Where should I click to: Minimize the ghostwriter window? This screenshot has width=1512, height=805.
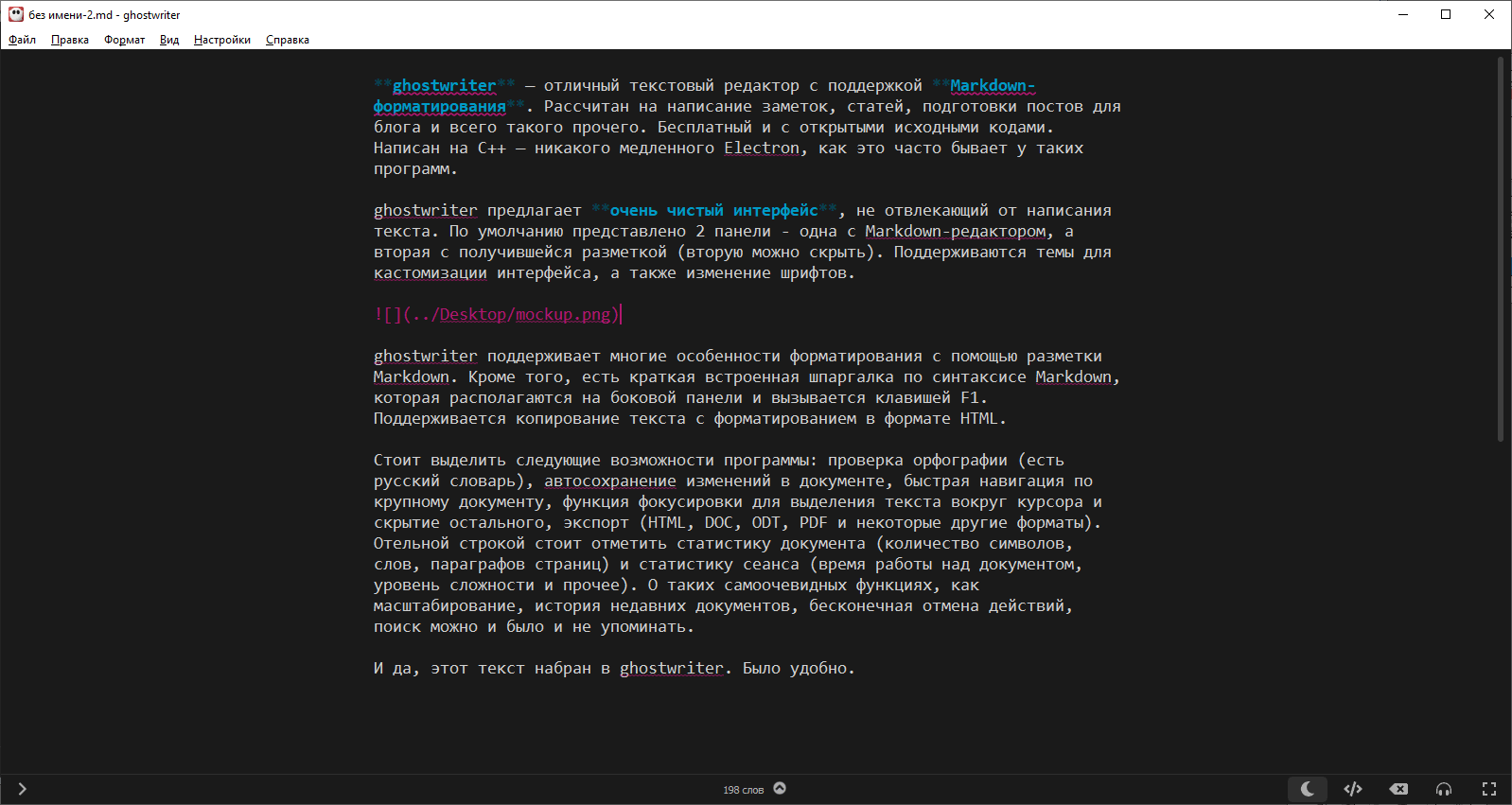tap(1403, 14)
